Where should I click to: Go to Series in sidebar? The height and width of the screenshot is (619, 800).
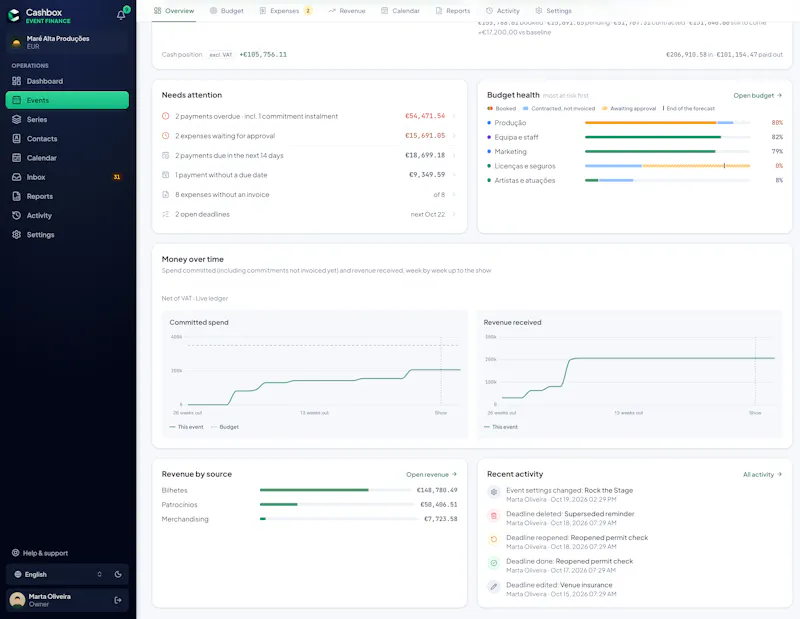(x=67, y=119)
